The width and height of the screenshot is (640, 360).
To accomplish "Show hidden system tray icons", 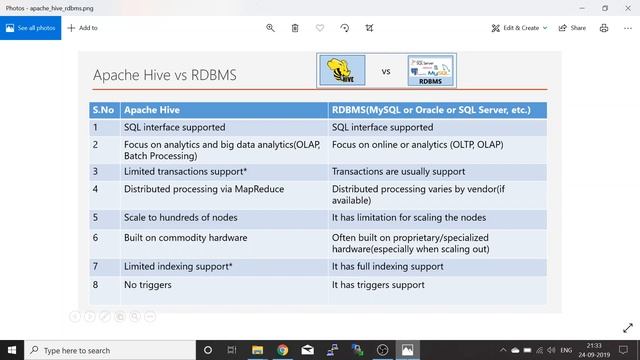I will click(503, 350).
